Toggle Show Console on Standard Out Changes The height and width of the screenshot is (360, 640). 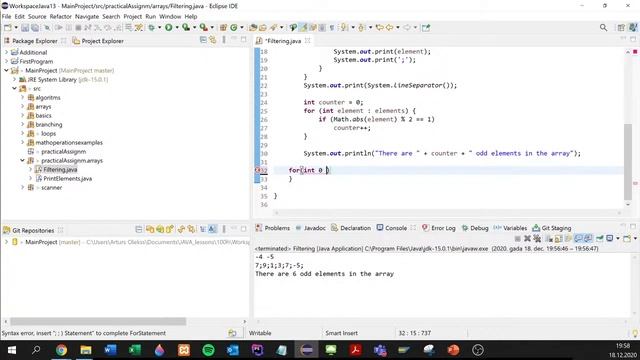pyautogui.click(x=578, y=238)
